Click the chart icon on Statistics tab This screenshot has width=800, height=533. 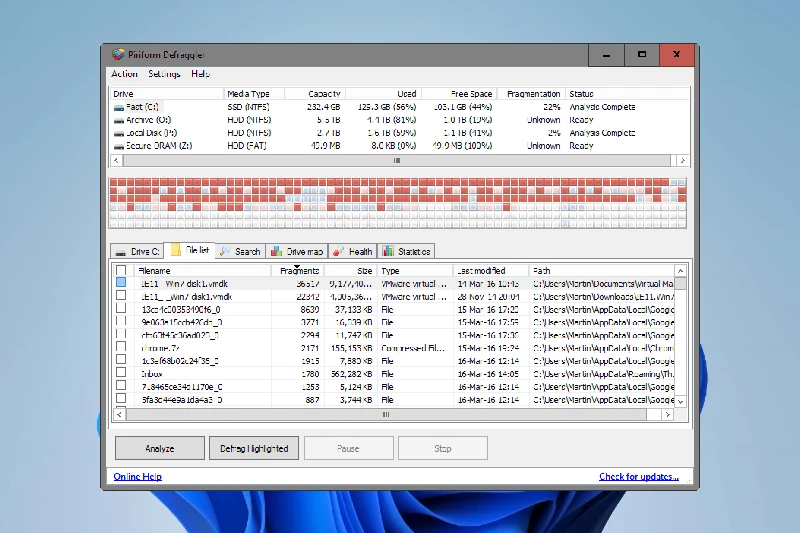(388, 251)
